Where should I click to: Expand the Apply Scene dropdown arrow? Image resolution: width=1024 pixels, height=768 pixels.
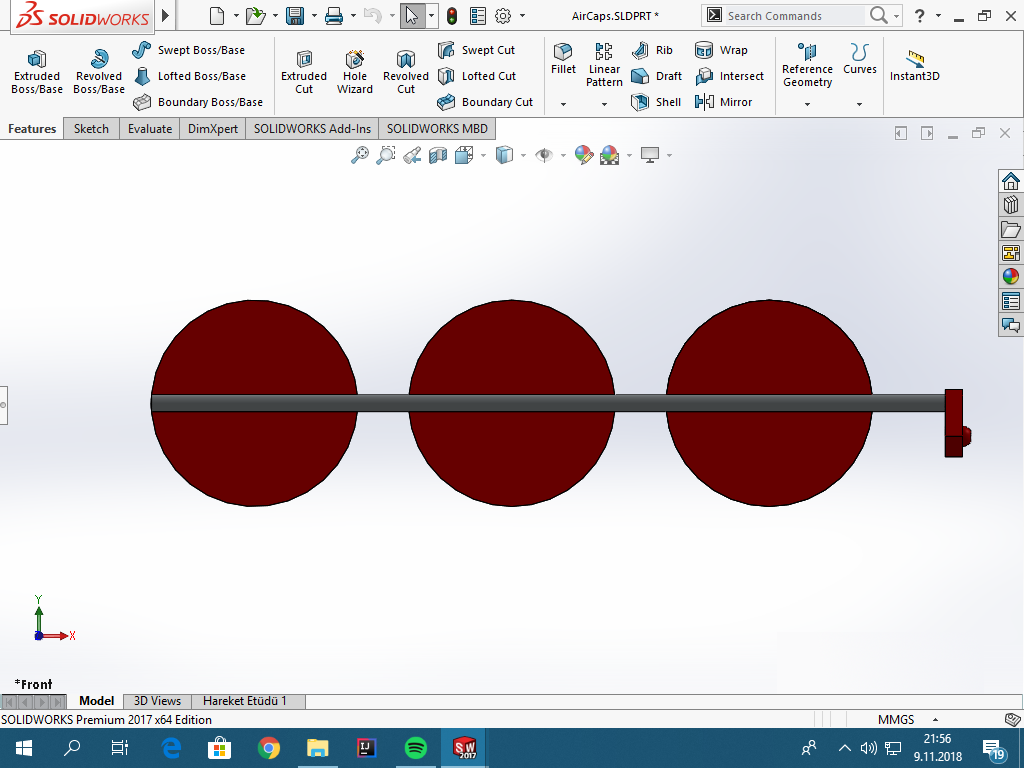(x=629, y=155)
